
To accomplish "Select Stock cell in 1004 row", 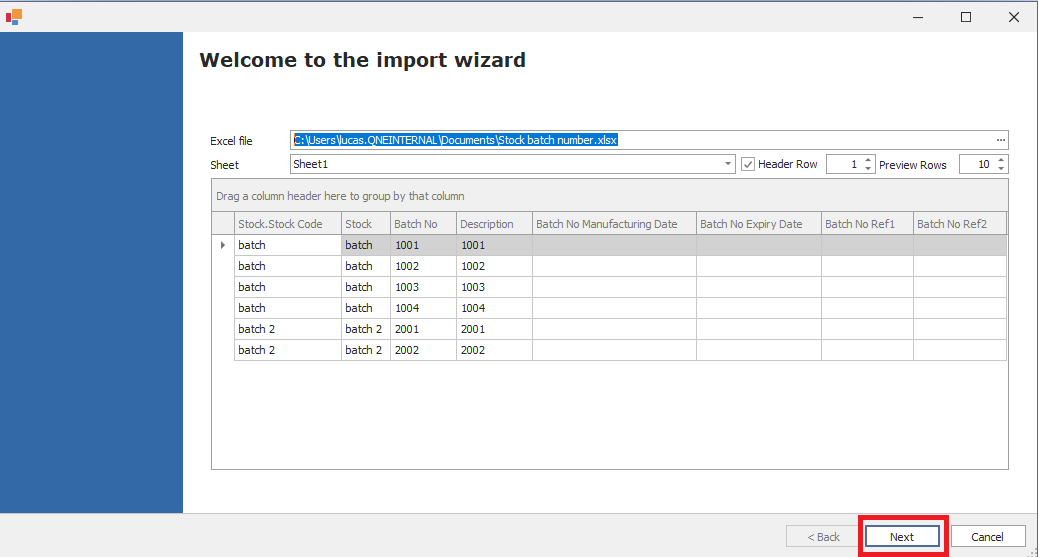I will (x=366, y=308).
